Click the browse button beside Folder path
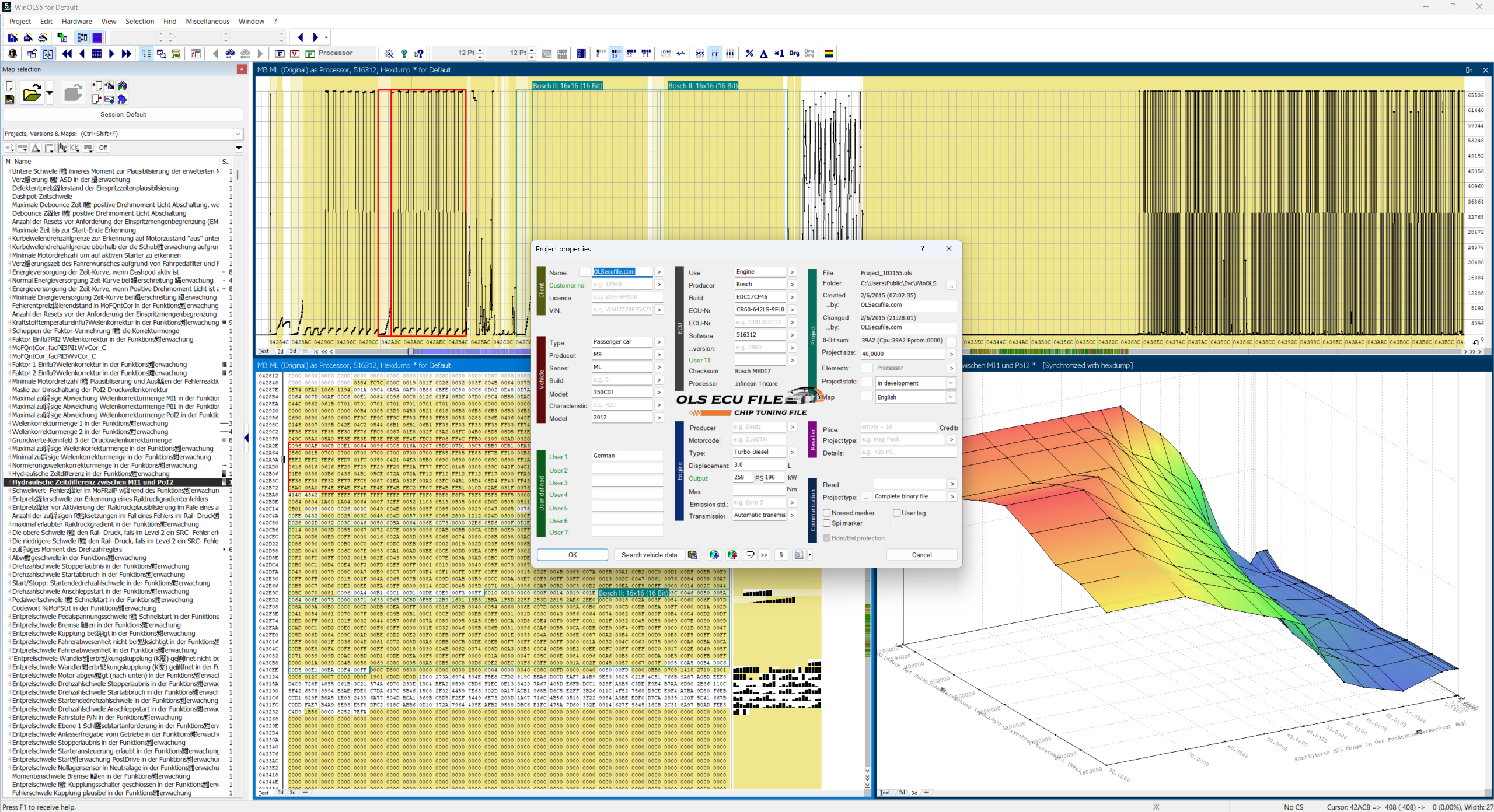 click(x=951, y=285)
